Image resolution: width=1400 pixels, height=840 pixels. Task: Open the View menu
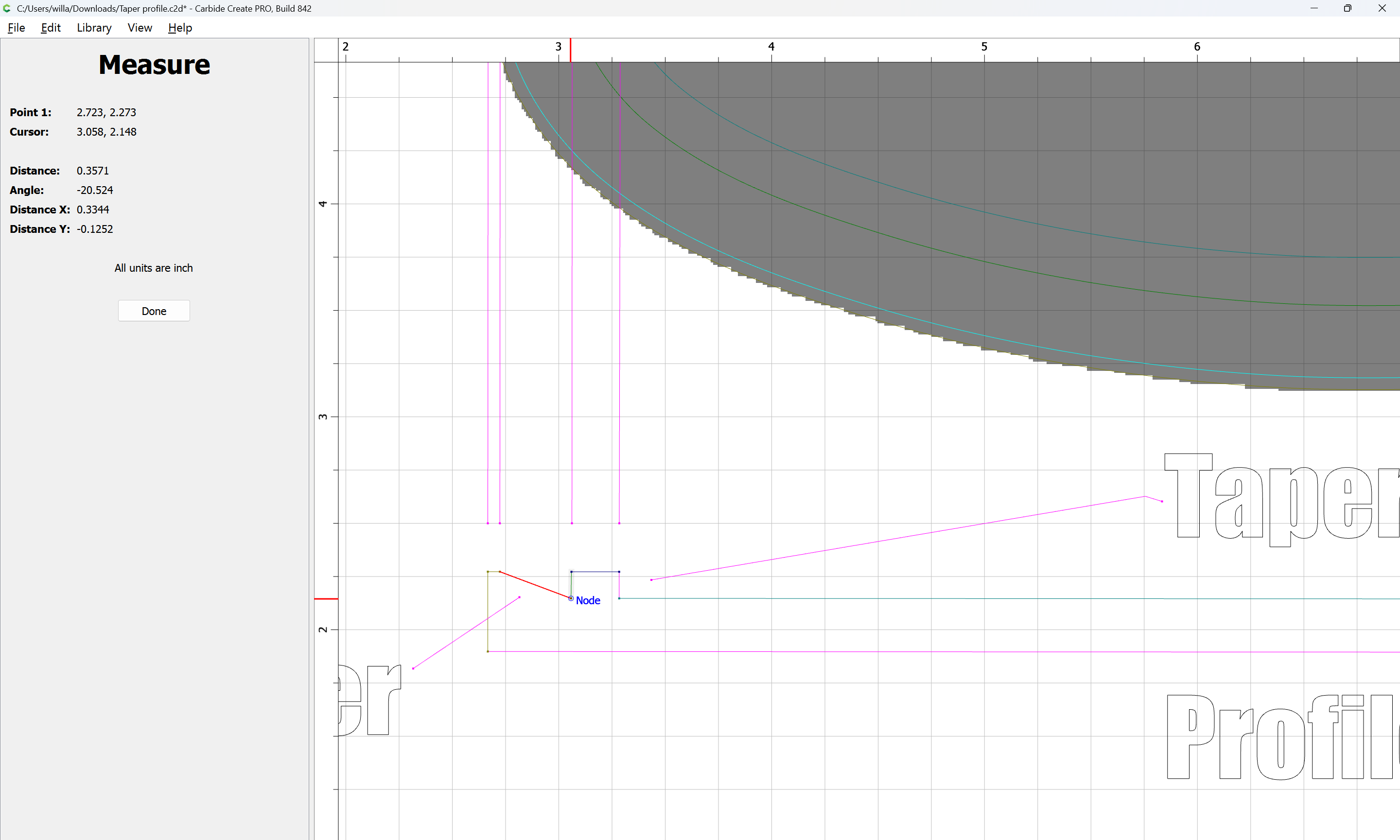[x=139, y=28]
